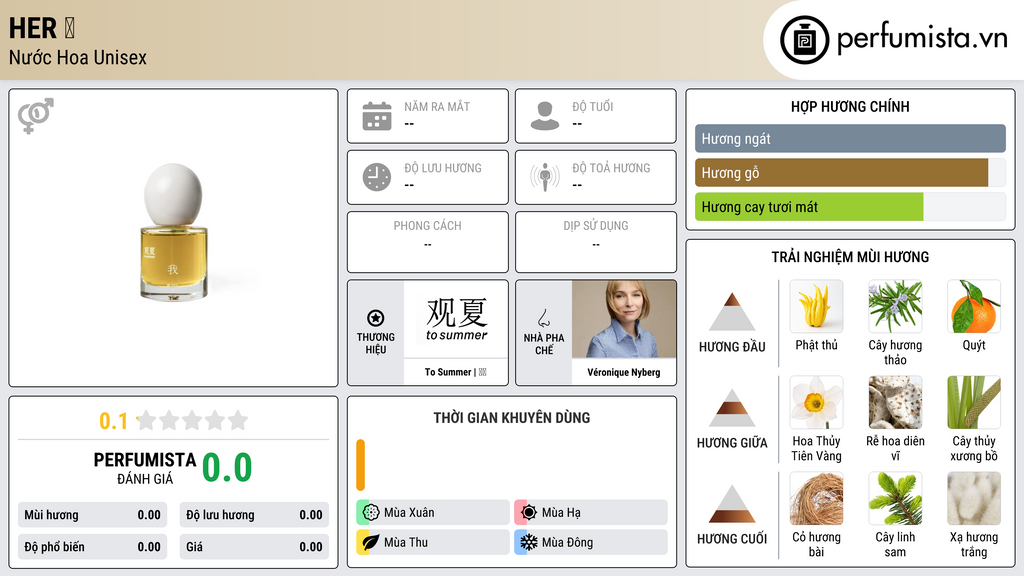The width and height of the screenshot is (1024, 576).
Task: Click the Mùa Thu leaf icon
Action: pos(371,543)
